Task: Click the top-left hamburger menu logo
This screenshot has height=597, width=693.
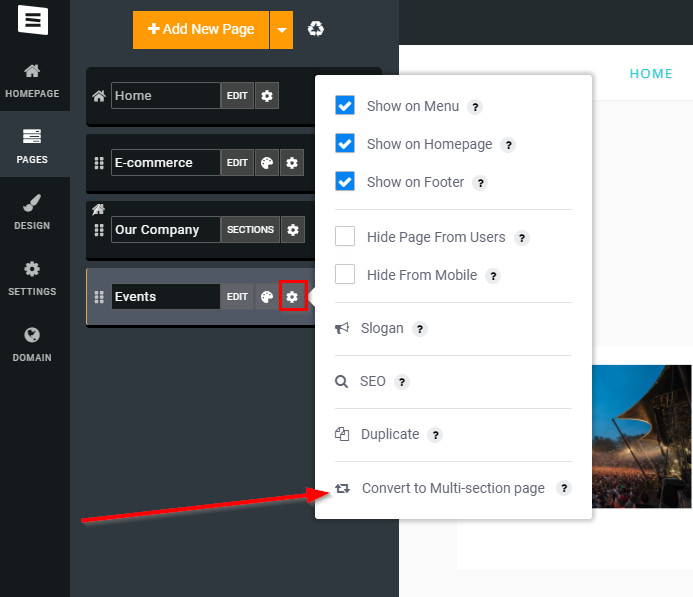Action: 33,20
